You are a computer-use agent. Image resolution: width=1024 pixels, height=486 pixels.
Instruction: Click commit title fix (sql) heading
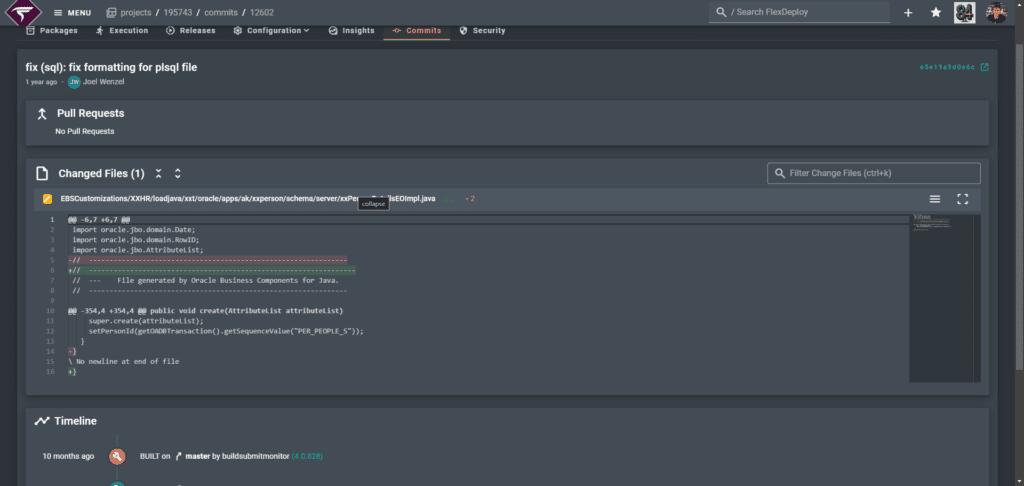pyautogui.click(x=111, y=67)
